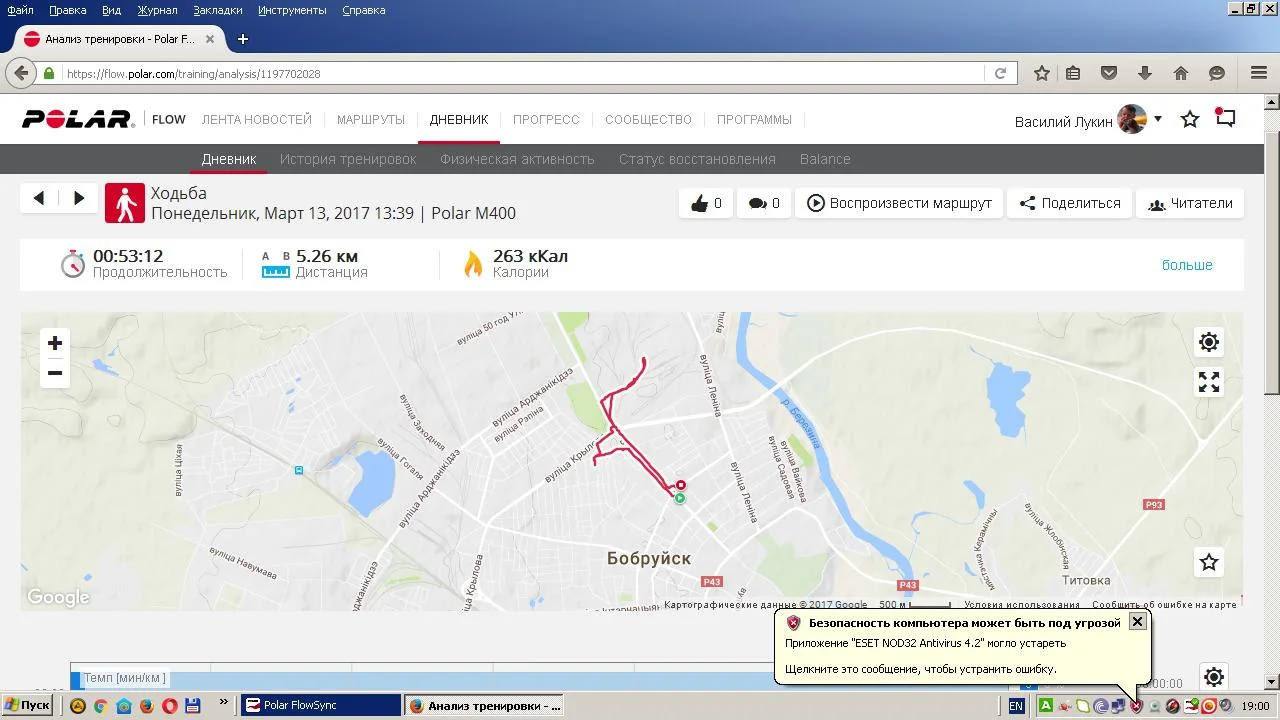Open ЛЕНТА НОВОСТЕЙ in main navigation
Viewport: 1280px width, 720px height.
click(x=257, y=120)
